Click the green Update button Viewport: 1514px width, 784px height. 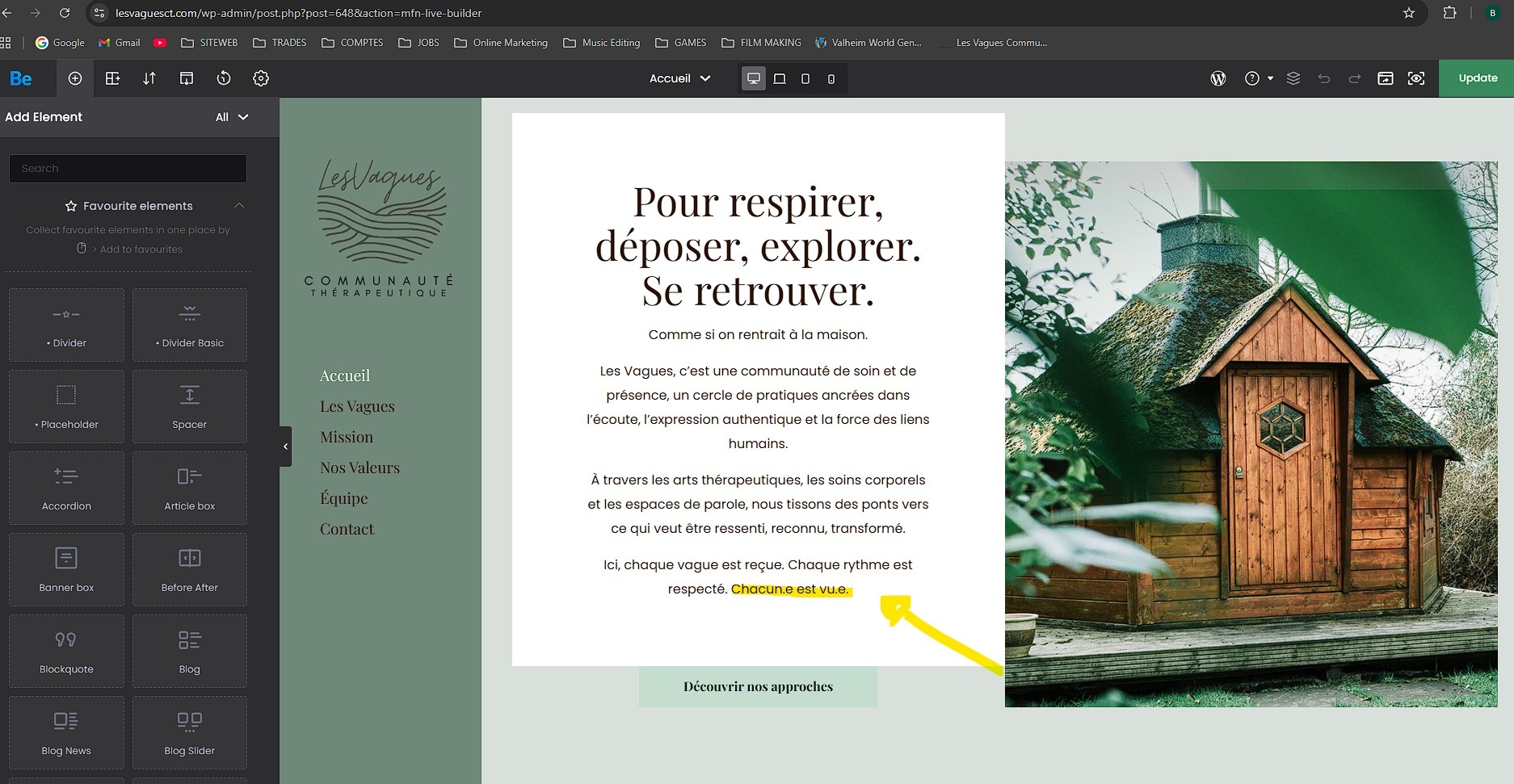pyautogui.click(x=1477, y=78)
